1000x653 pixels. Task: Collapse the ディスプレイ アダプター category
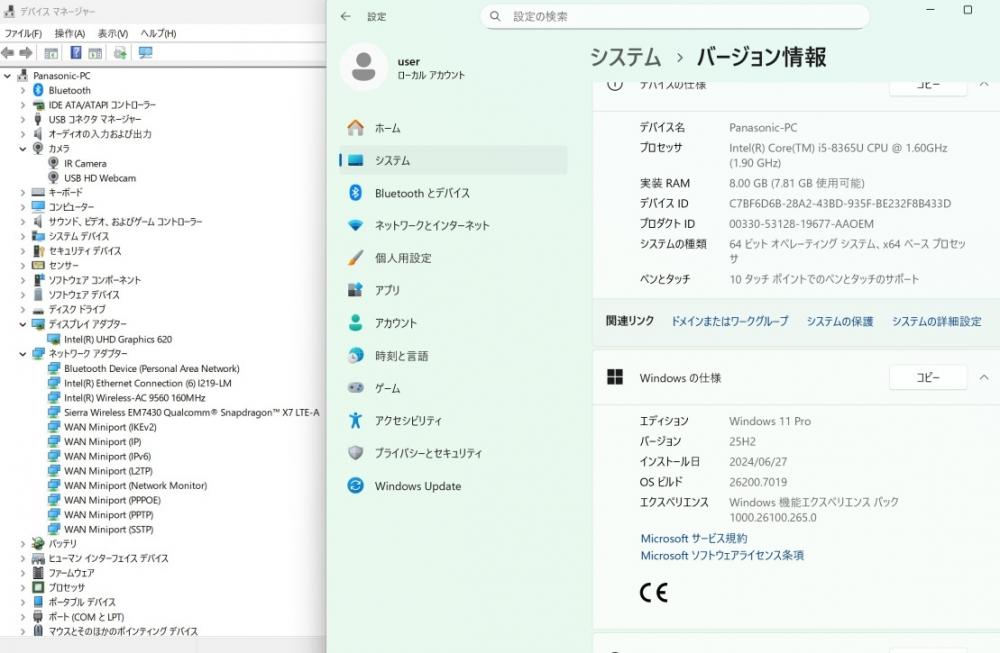coord(23,325)
